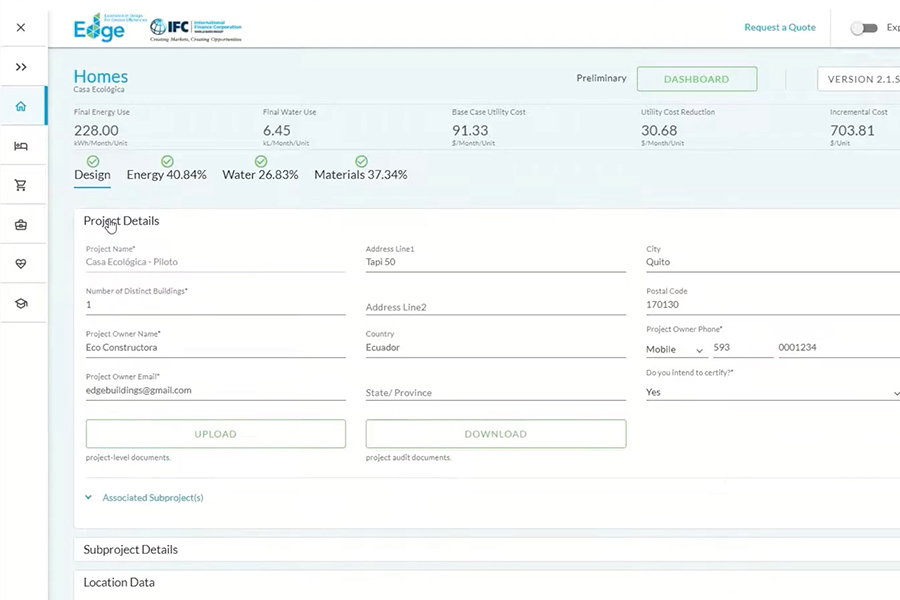Expand the sidebar with double chevron
This screenshot has width=900, height=600.
(21, 67)
